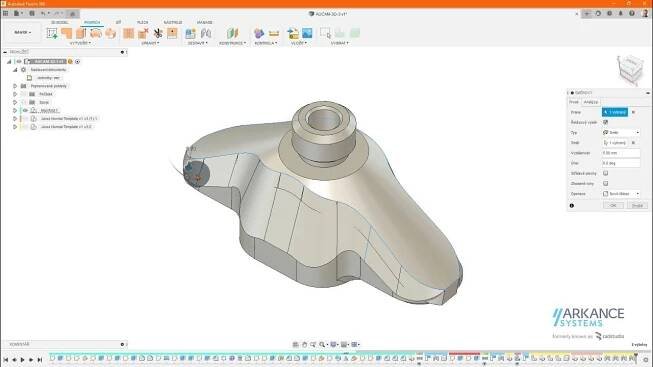Jump to timeline start button
The image size is (653, 367).
click(x=5, y=360)
